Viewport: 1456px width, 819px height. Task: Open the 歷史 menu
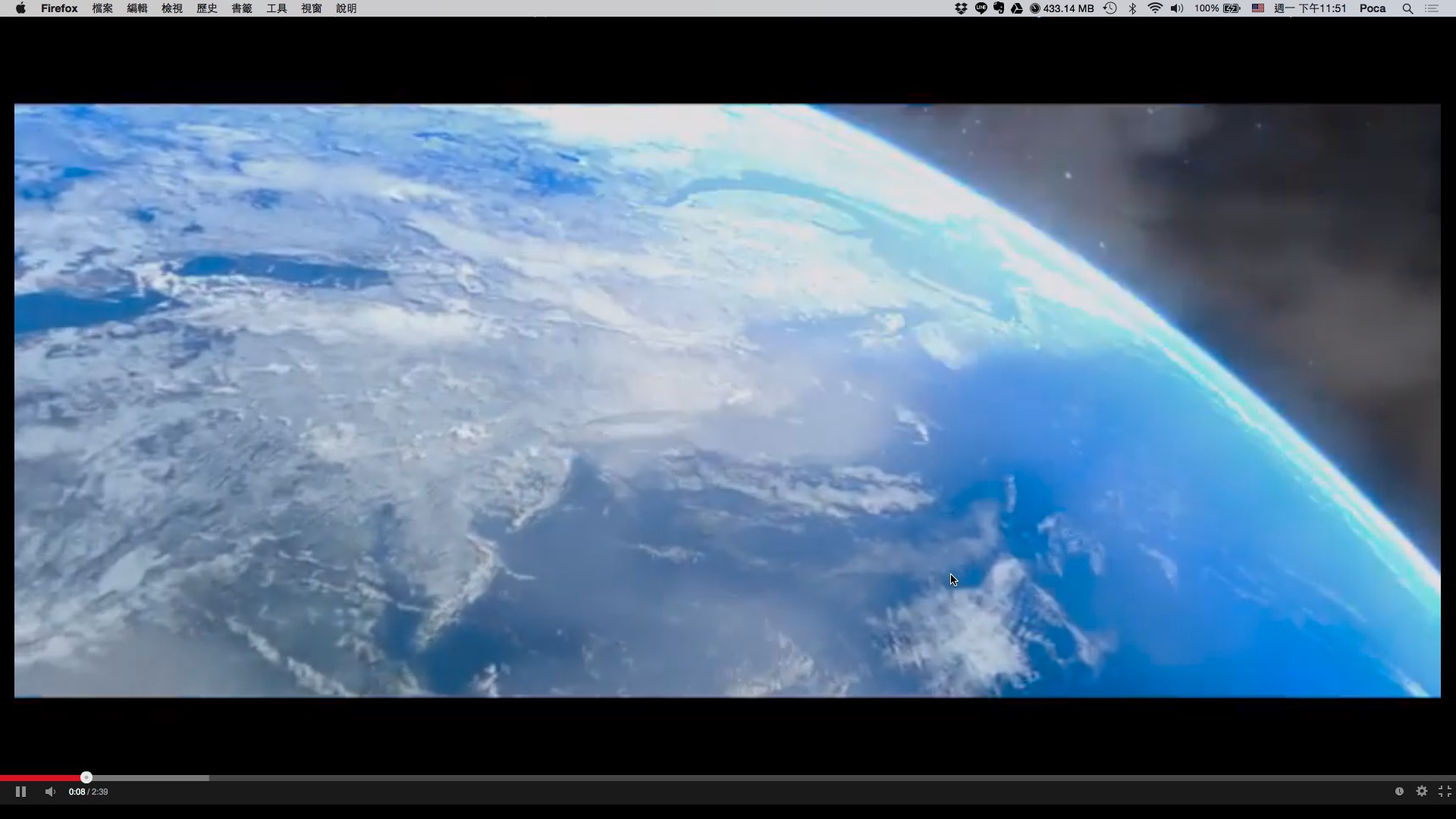coord(207,8)
